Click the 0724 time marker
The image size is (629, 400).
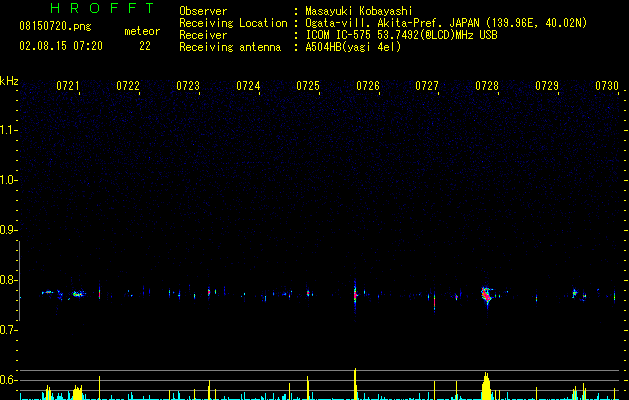pos(248,86)
